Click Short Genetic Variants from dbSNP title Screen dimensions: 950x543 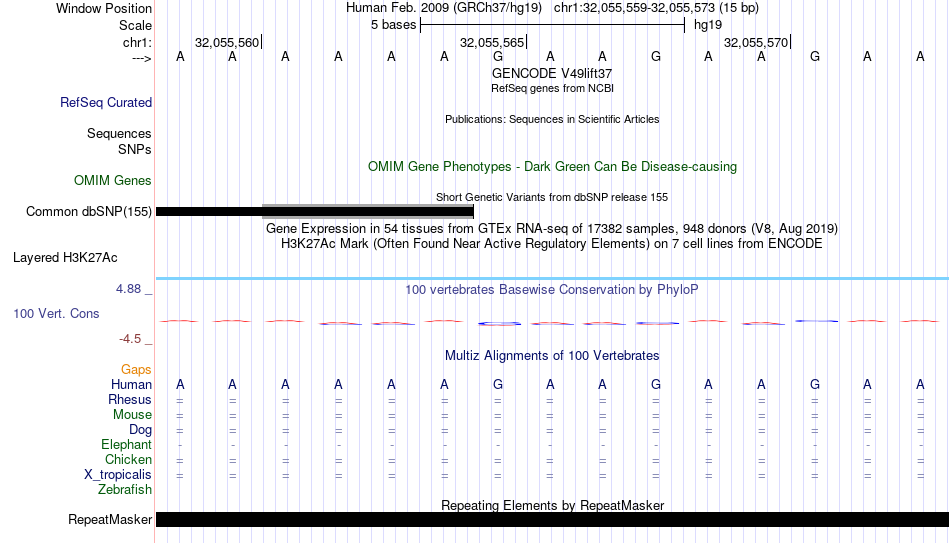pyautogui.click(x=552, y=198)
